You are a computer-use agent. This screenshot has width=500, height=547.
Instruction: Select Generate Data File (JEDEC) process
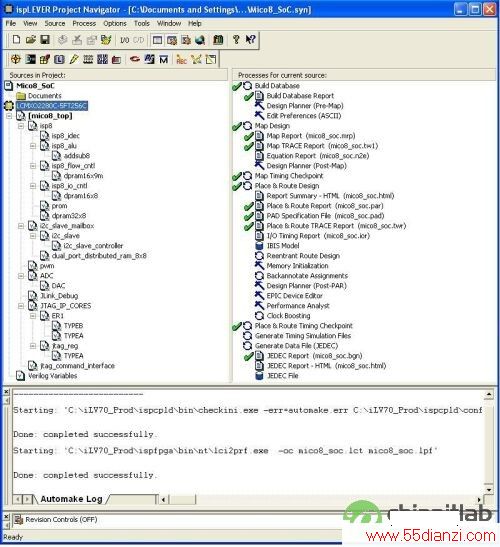click(296, 346)
